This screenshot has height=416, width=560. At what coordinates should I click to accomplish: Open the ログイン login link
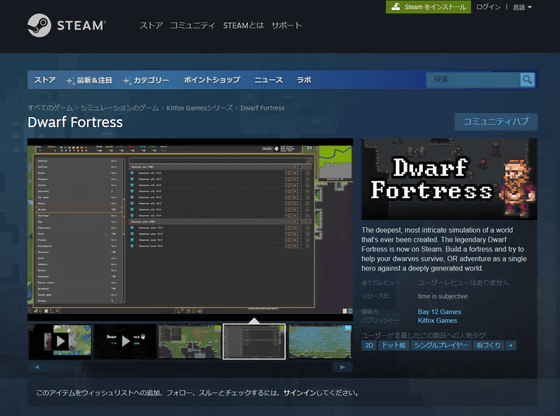(x=488, y=7)
